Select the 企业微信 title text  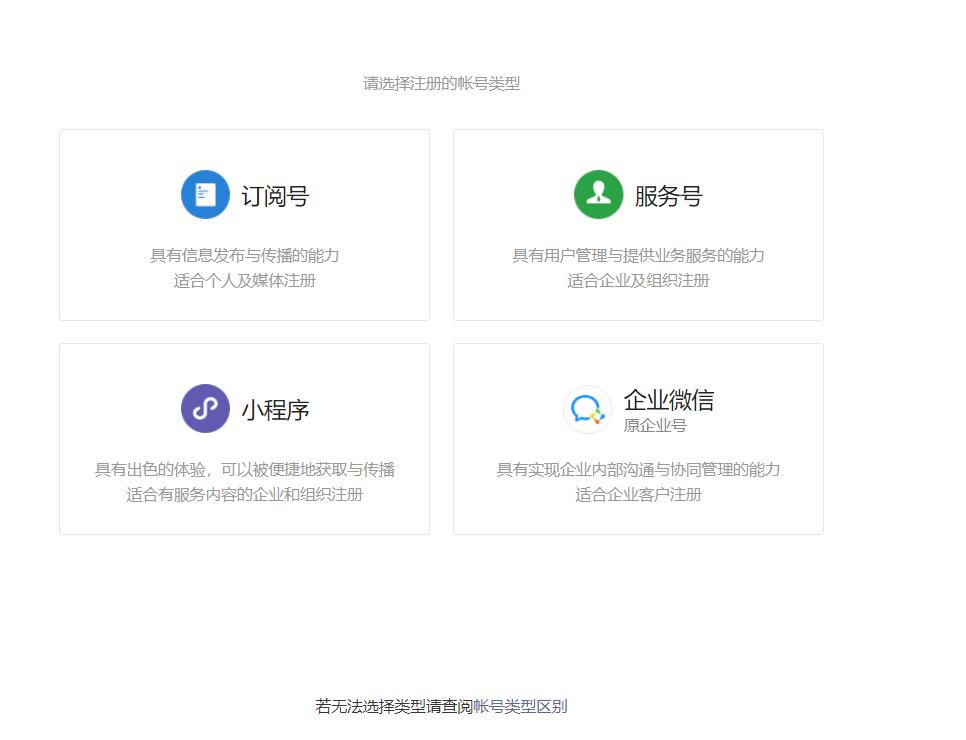tap(668, 400)
